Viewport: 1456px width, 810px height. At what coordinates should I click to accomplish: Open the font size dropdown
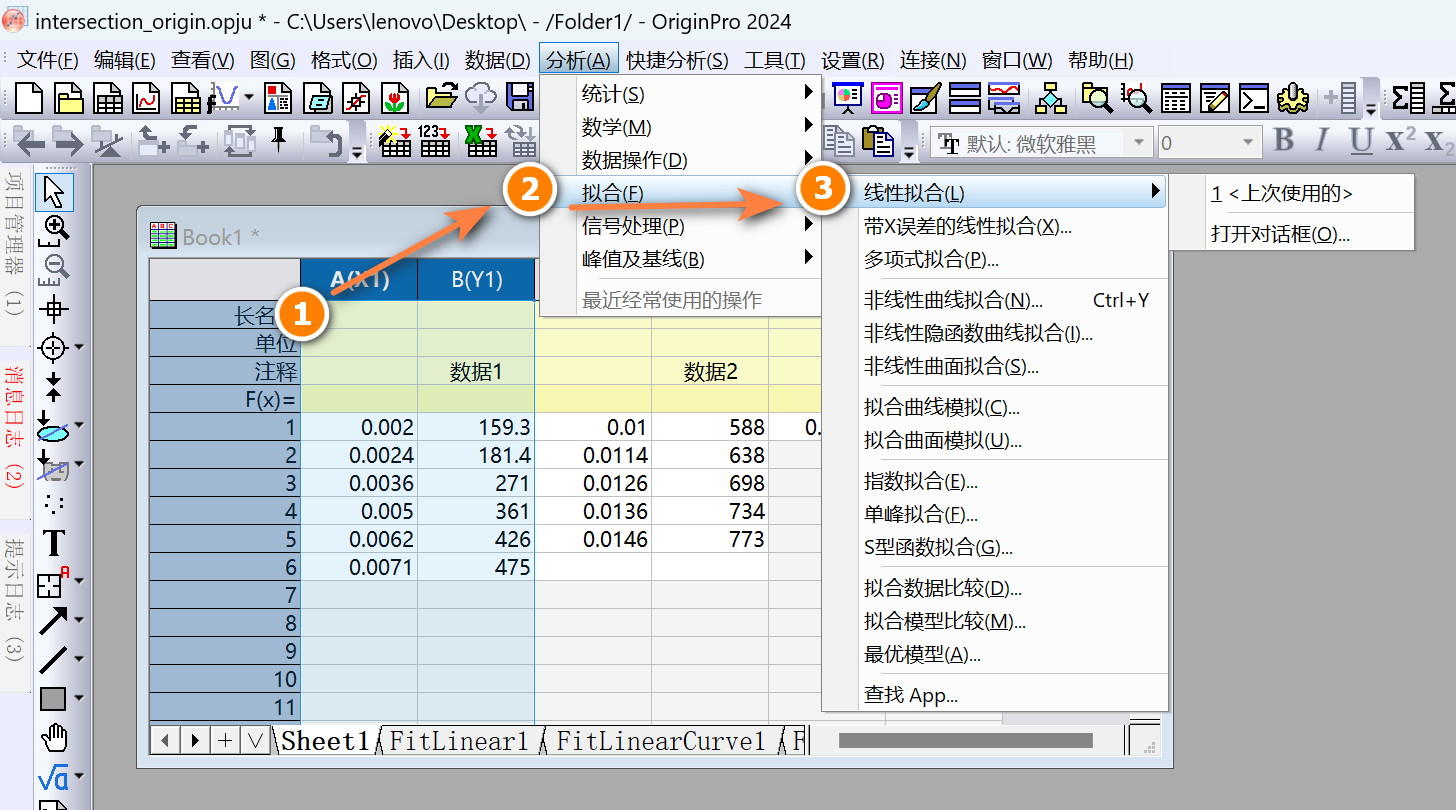[1245, 143]
